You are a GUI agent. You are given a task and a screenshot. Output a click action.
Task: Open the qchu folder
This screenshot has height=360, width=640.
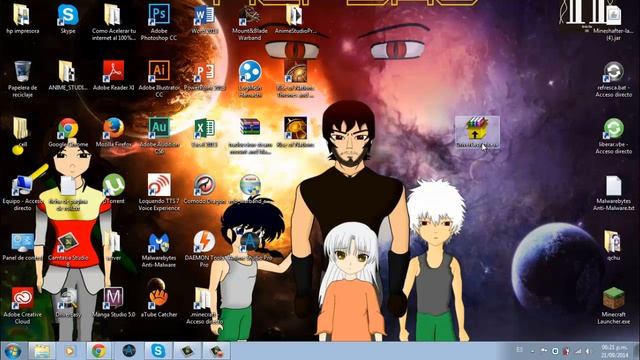click(x=613, y=246)
